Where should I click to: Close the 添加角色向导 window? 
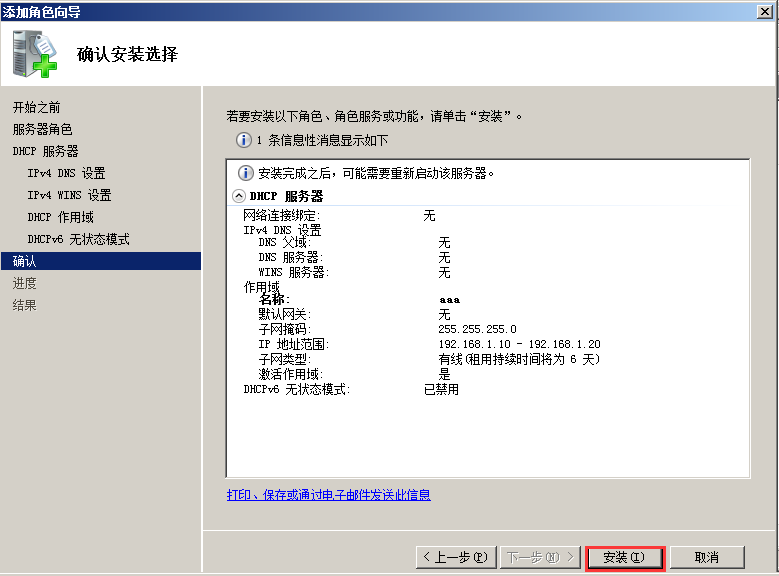coord(764,11)
